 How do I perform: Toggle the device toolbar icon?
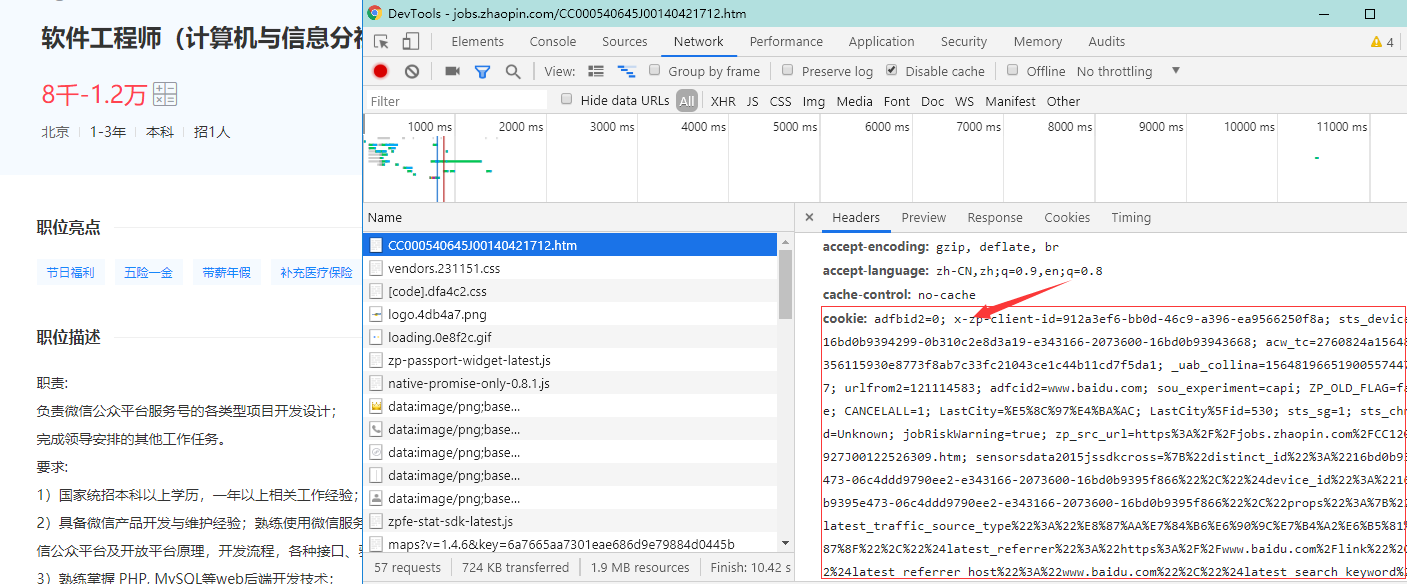pos(411,41)
